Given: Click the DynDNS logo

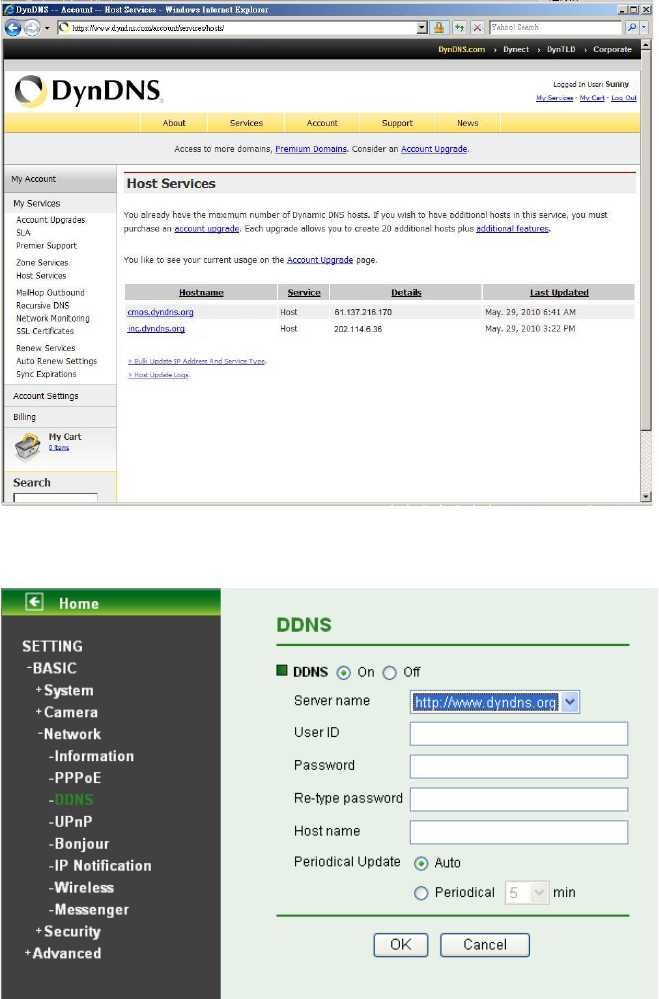Looking at the screenshot, I should pos(88,91).
